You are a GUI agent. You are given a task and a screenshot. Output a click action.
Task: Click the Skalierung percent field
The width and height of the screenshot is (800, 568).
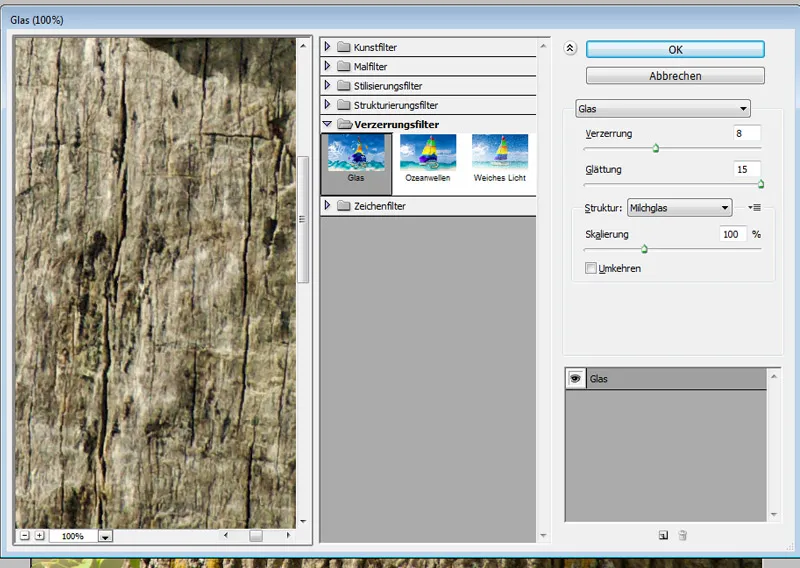pos(733,234)
